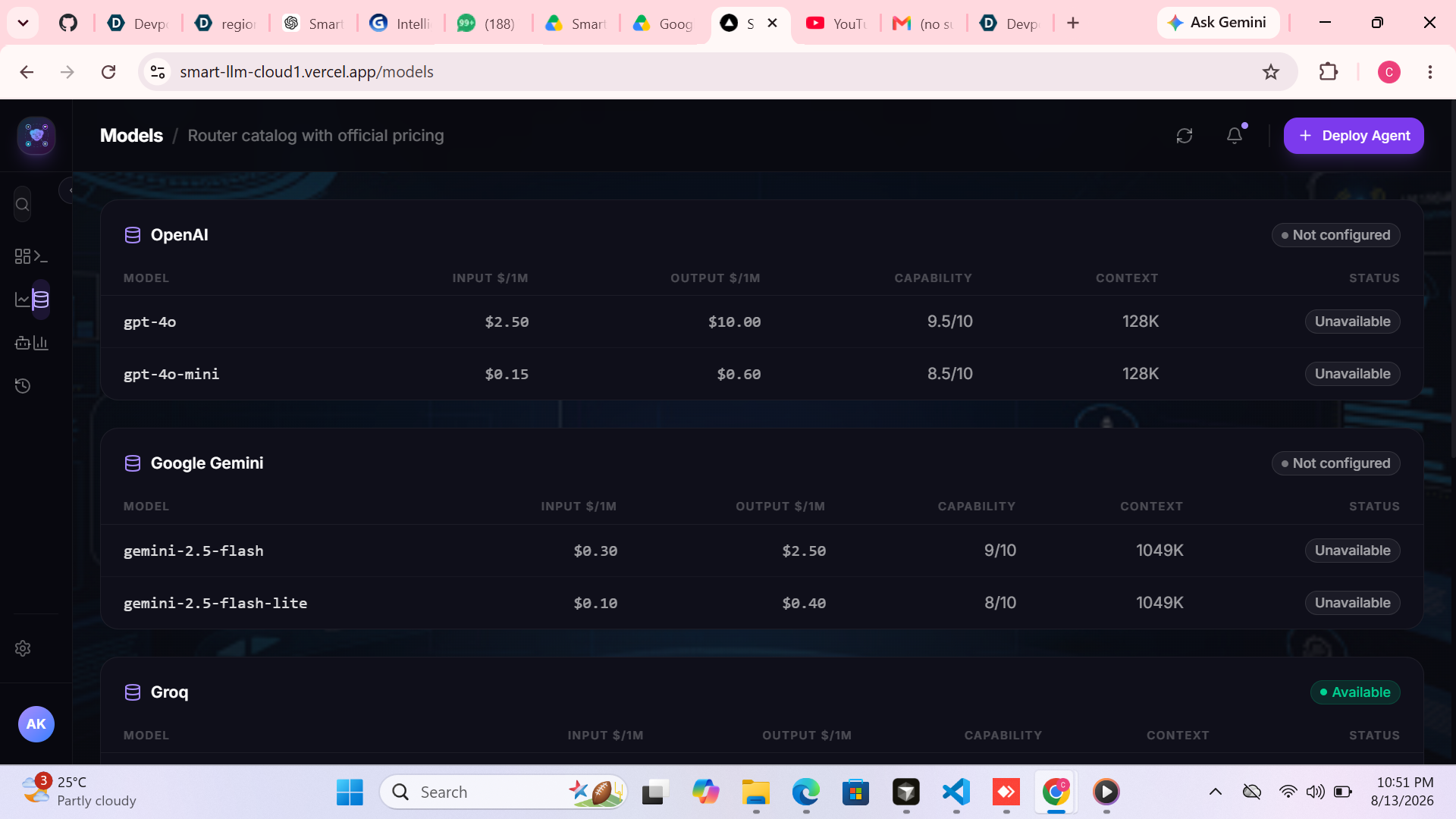Switch to the Intelli browser tab
This screenshot has width=1456, height=819.
click(400, 24)
